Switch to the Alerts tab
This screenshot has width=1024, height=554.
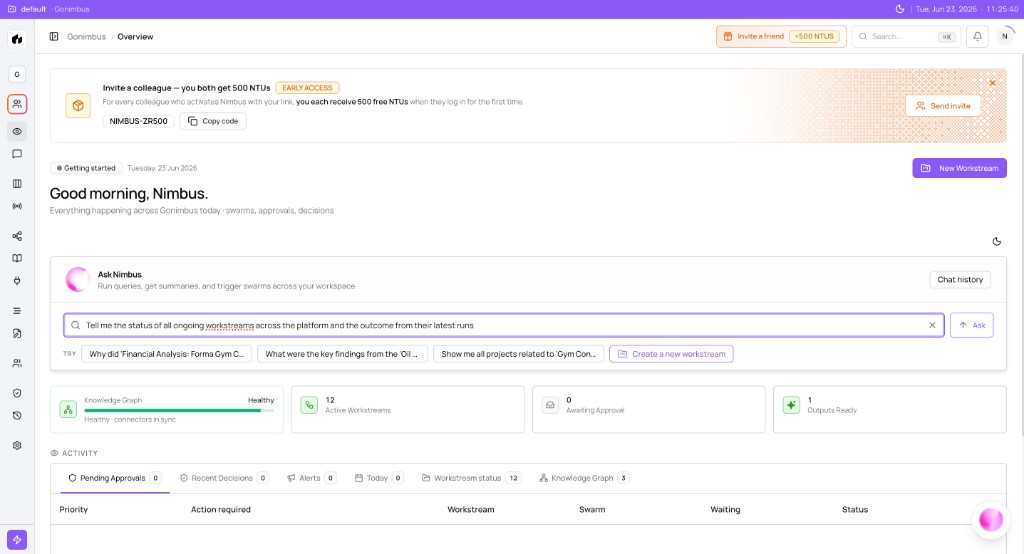pos(312,478)
